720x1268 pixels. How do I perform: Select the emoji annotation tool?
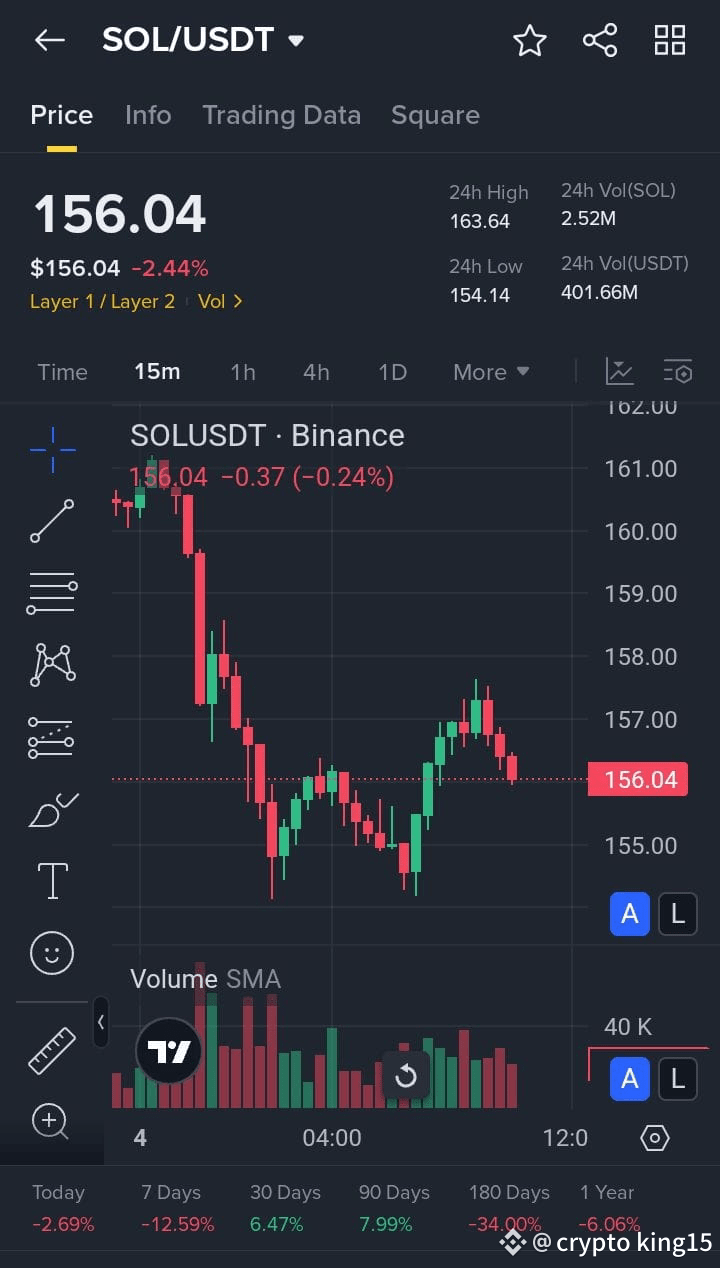point(50,952)
